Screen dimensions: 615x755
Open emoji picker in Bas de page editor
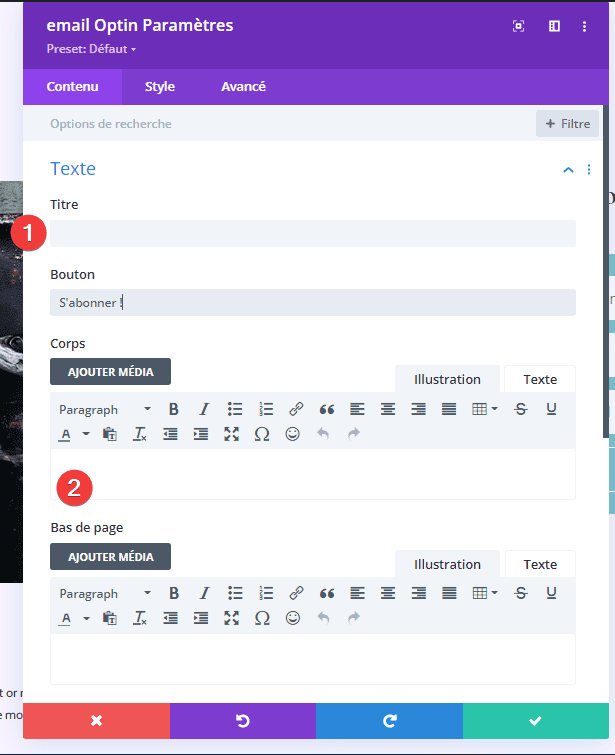(293, 618)
